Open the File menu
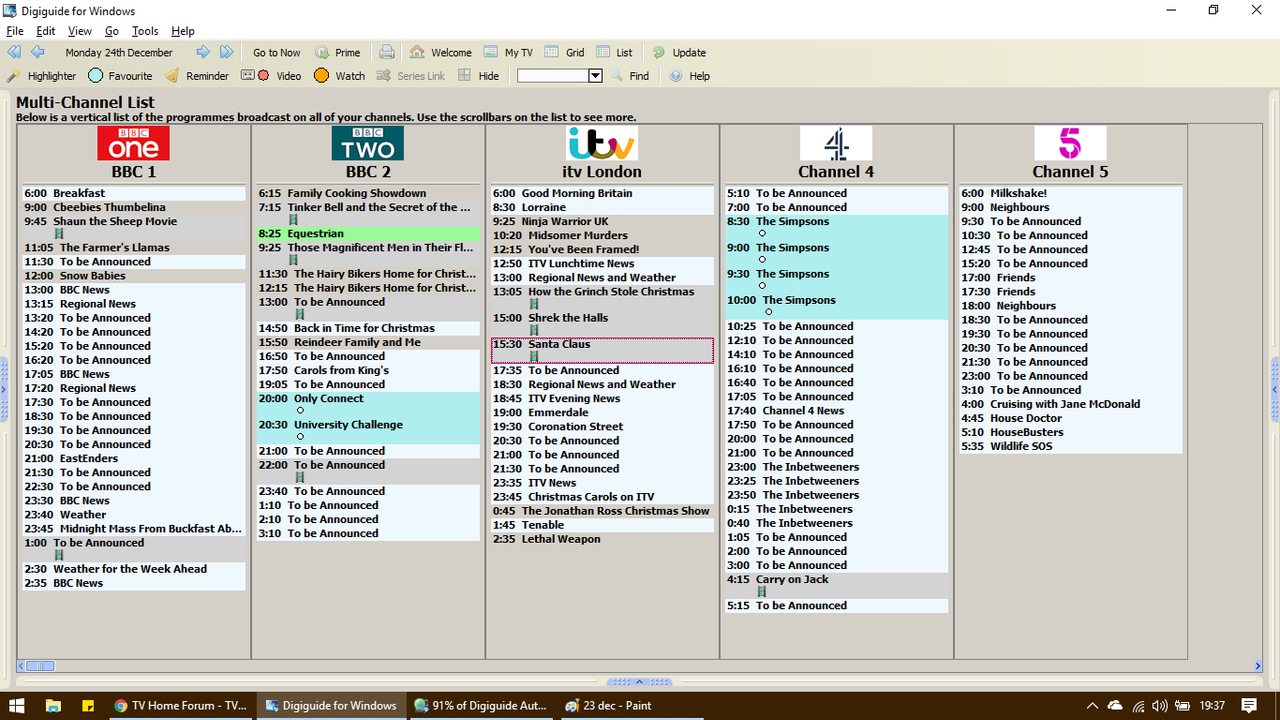Screen dimensions: 1280x720 pos(15,31)
